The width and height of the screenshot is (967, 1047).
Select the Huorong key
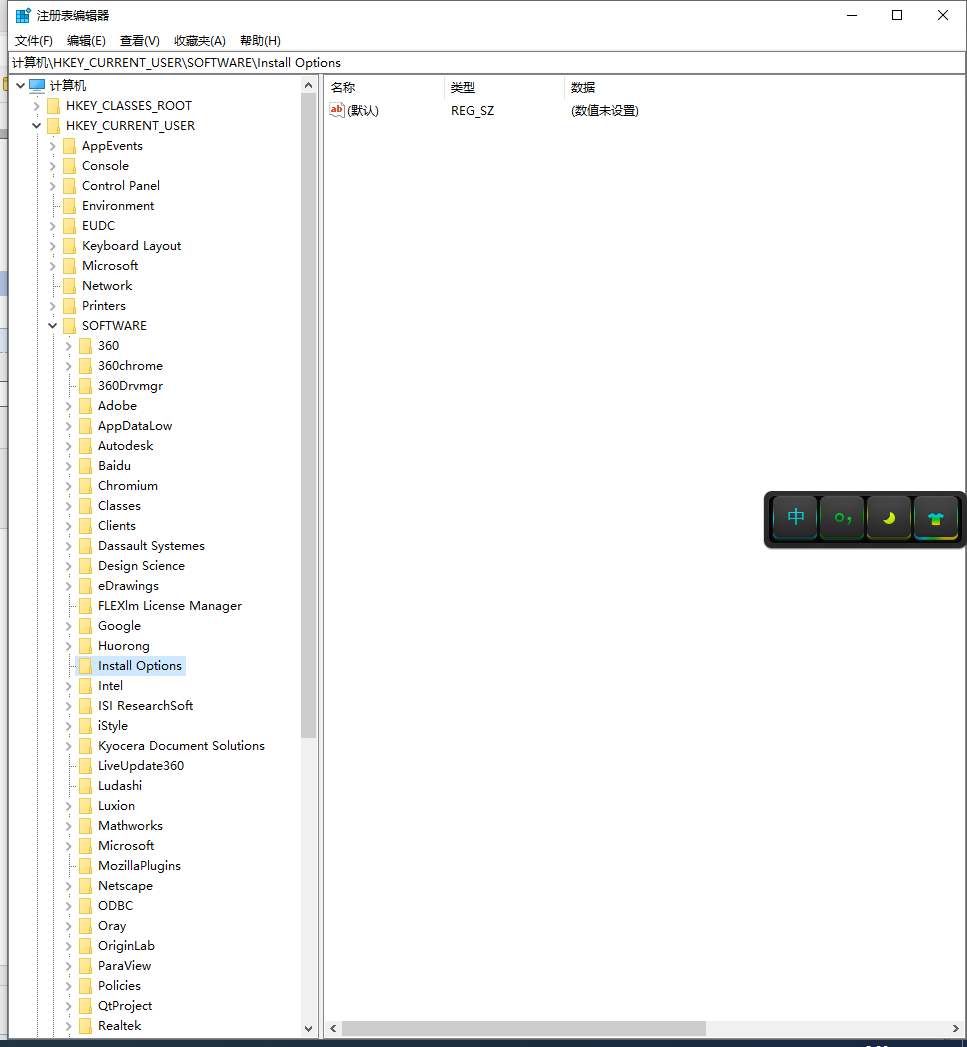coord(124,646)
